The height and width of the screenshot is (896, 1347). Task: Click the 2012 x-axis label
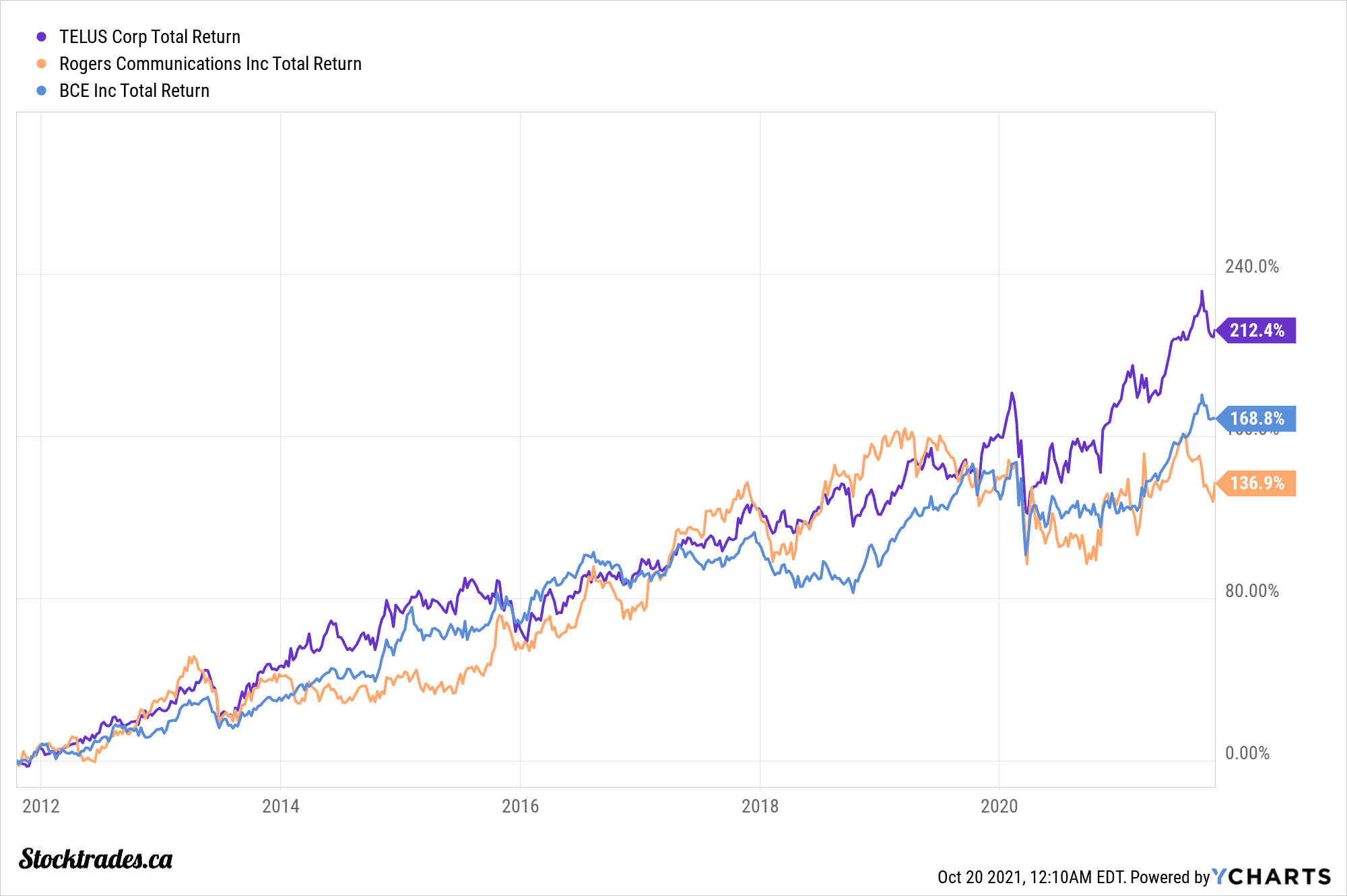41,806
